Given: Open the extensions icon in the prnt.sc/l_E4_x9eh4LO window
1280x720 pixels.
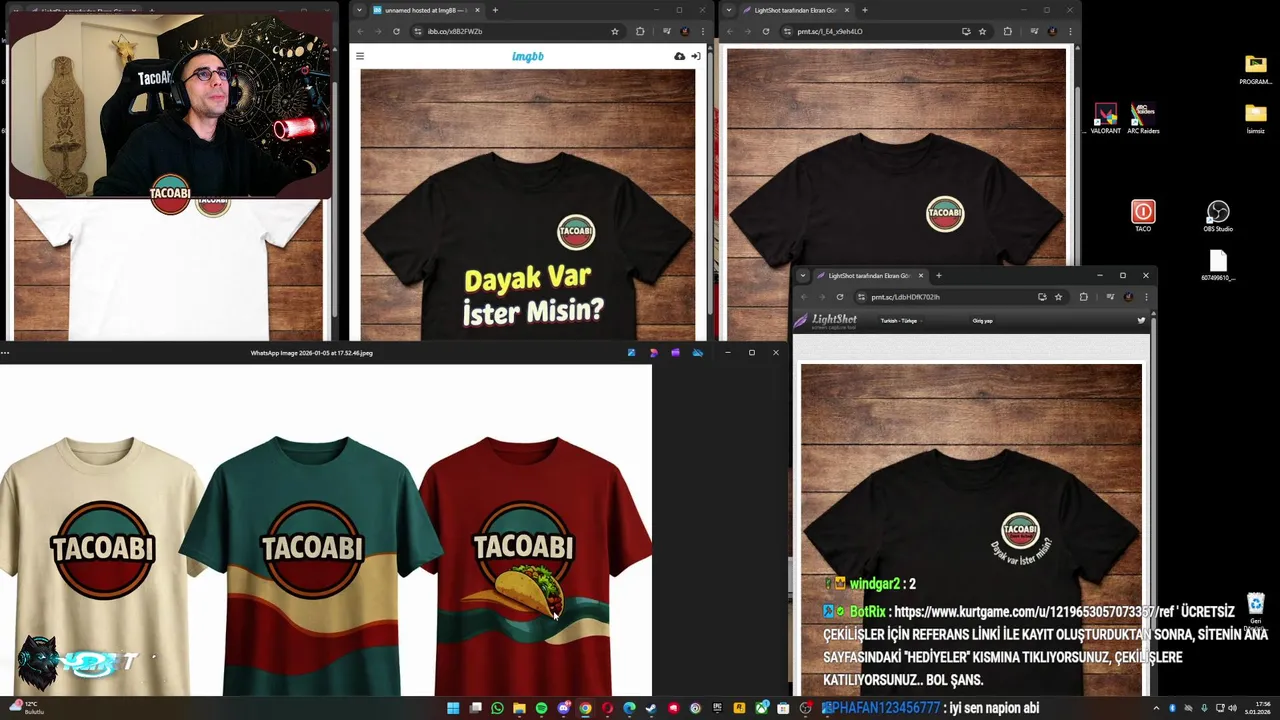Looking at the screenshot, I should pyautogui.click(x=1007, y=31).
